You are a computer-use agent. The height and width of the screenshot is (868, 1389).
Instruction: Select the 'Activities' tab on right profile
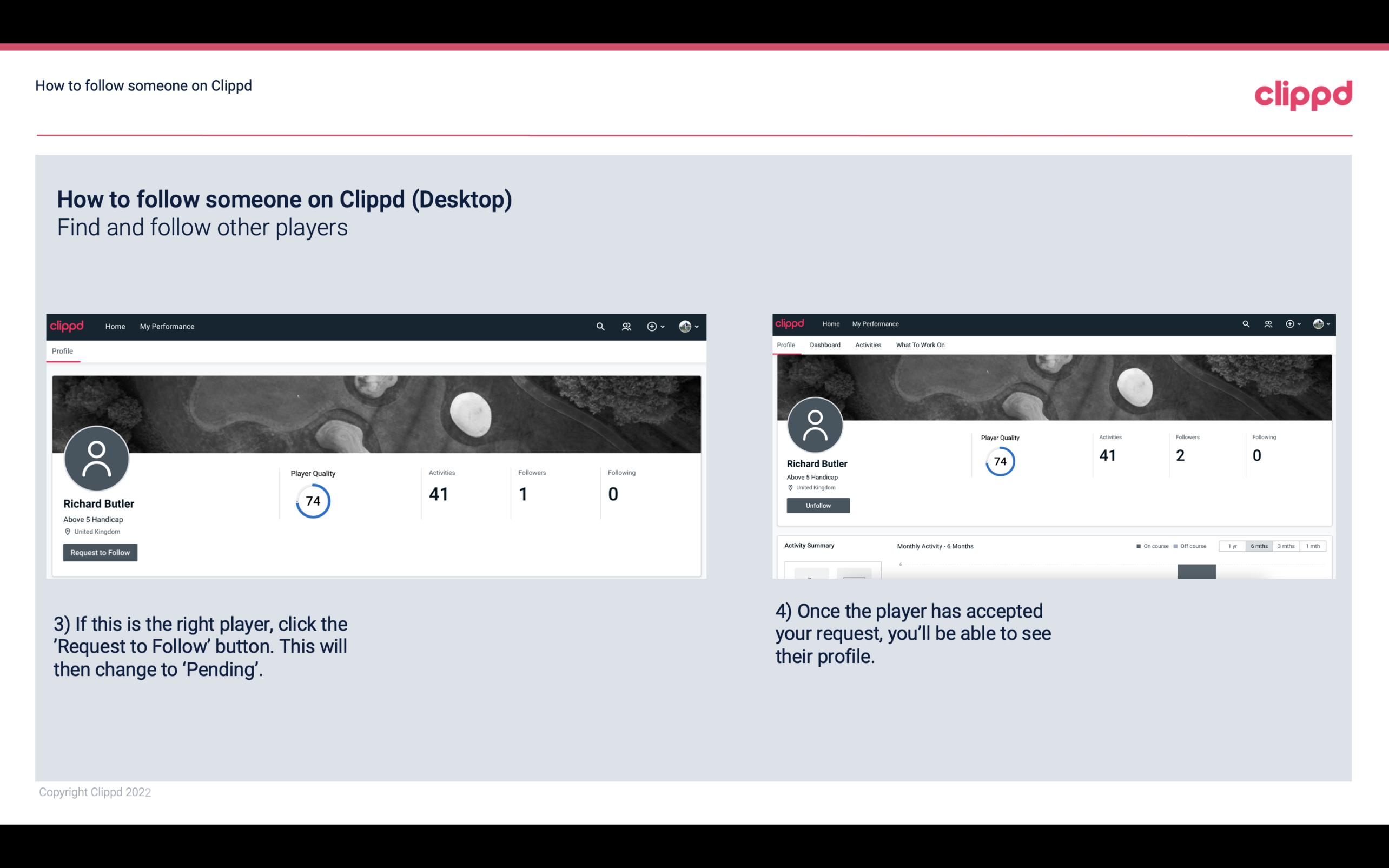tap(866, 345)
